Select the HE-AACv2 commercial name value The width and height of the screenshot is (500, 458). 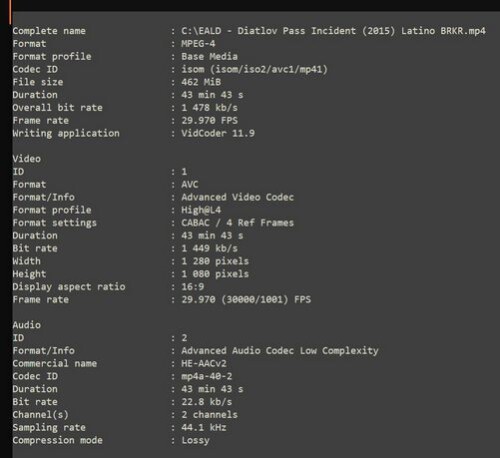[204, 363]
